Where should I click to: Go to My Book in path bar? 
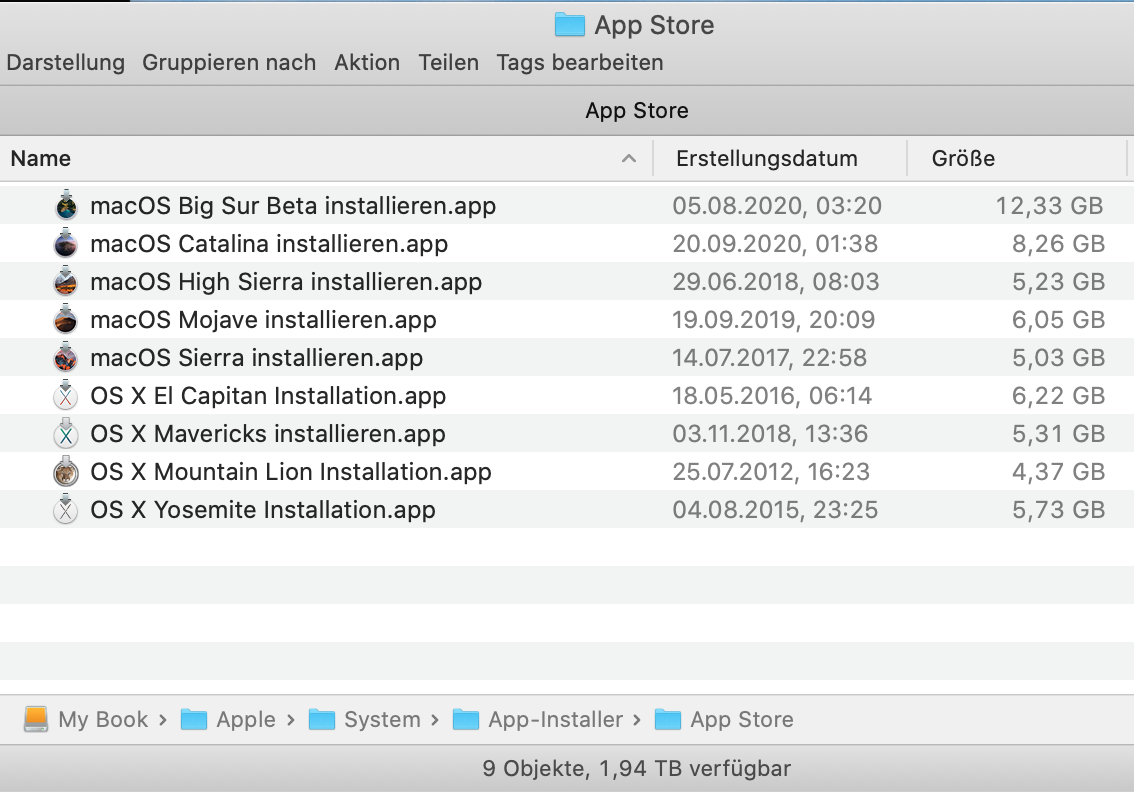102,719
